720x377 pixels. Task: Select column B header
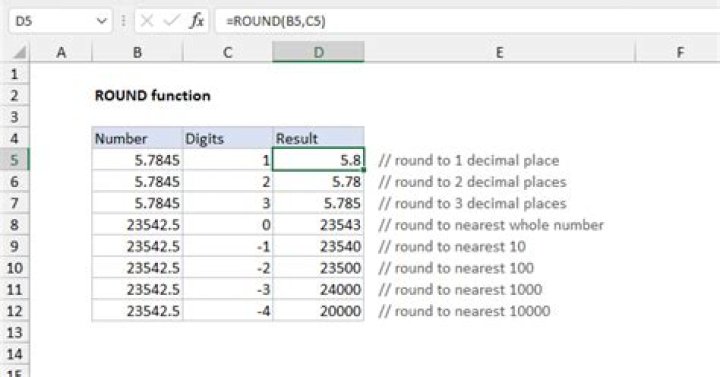pyautogui.click(x=137, y=52)
